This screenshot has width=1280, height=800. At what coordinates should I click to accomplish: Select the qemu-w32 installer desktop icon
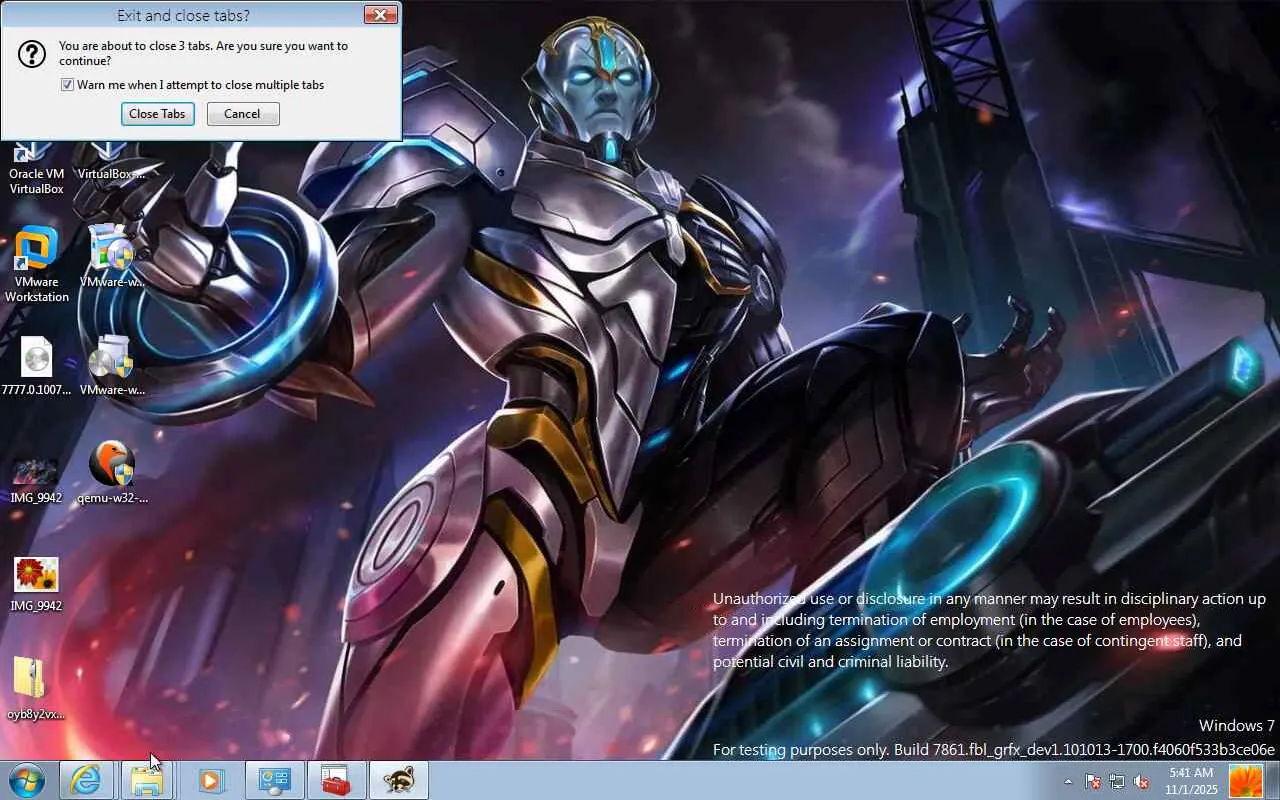pyautogui.click(x=111, y=473)
